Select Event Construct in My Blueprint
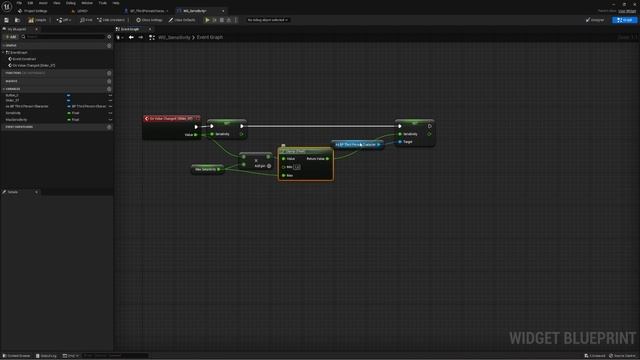The image size is (640, 360). (24, 59)
